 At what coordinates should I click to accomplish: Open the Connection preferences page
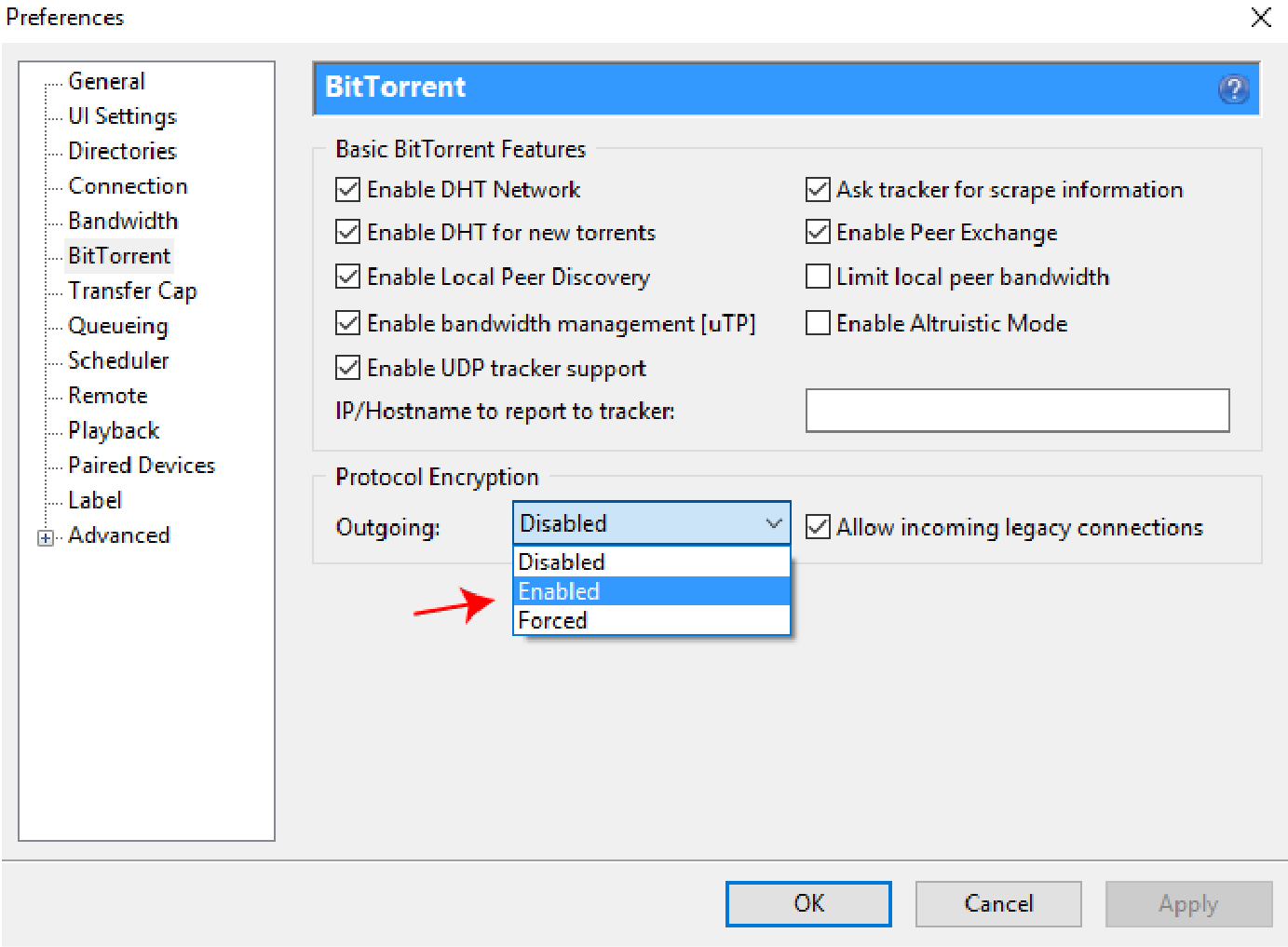tap(128, 186)
